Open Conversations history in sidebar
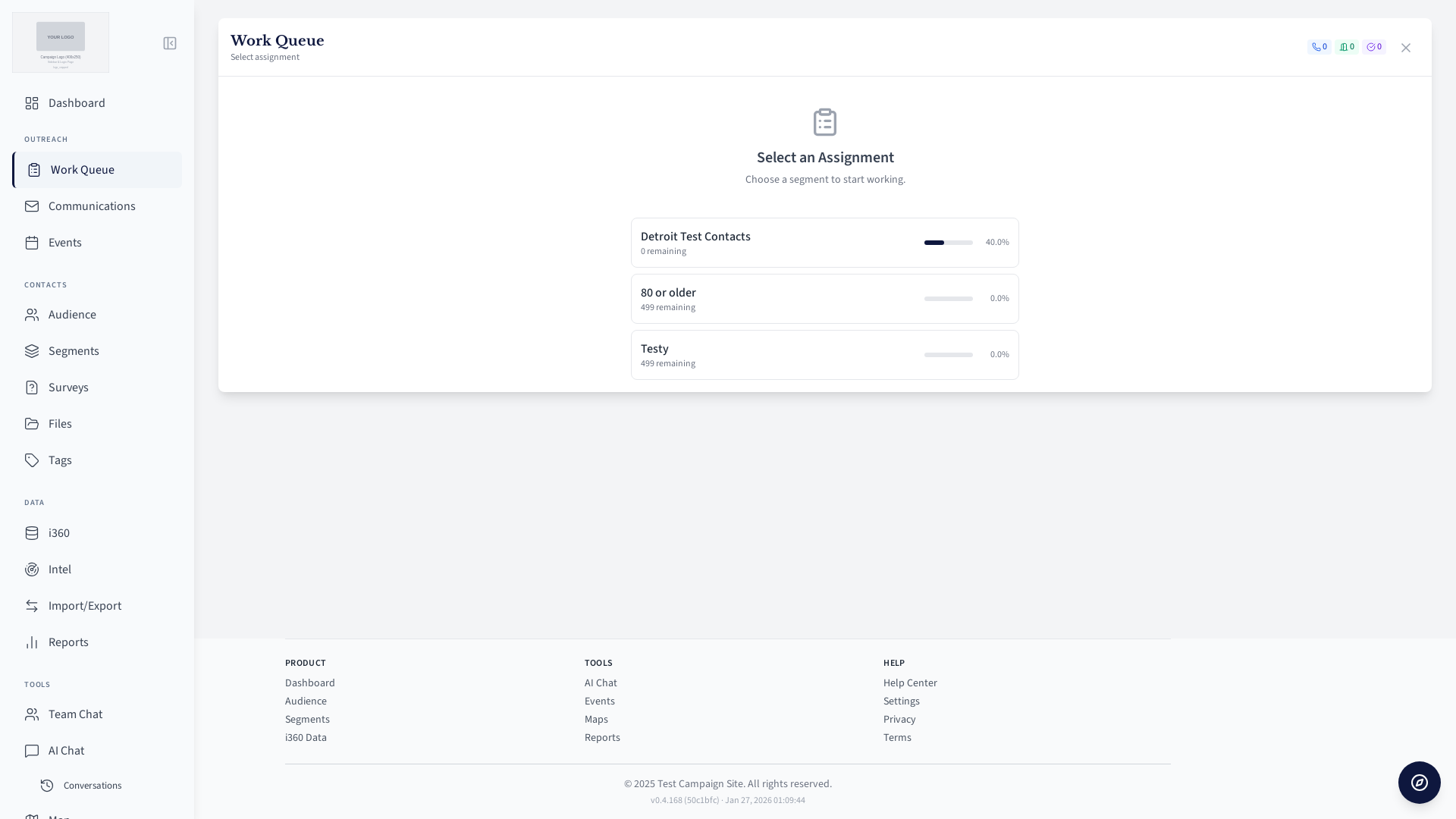The width and height of the screenshot is (1456, 819). point(92,786)
